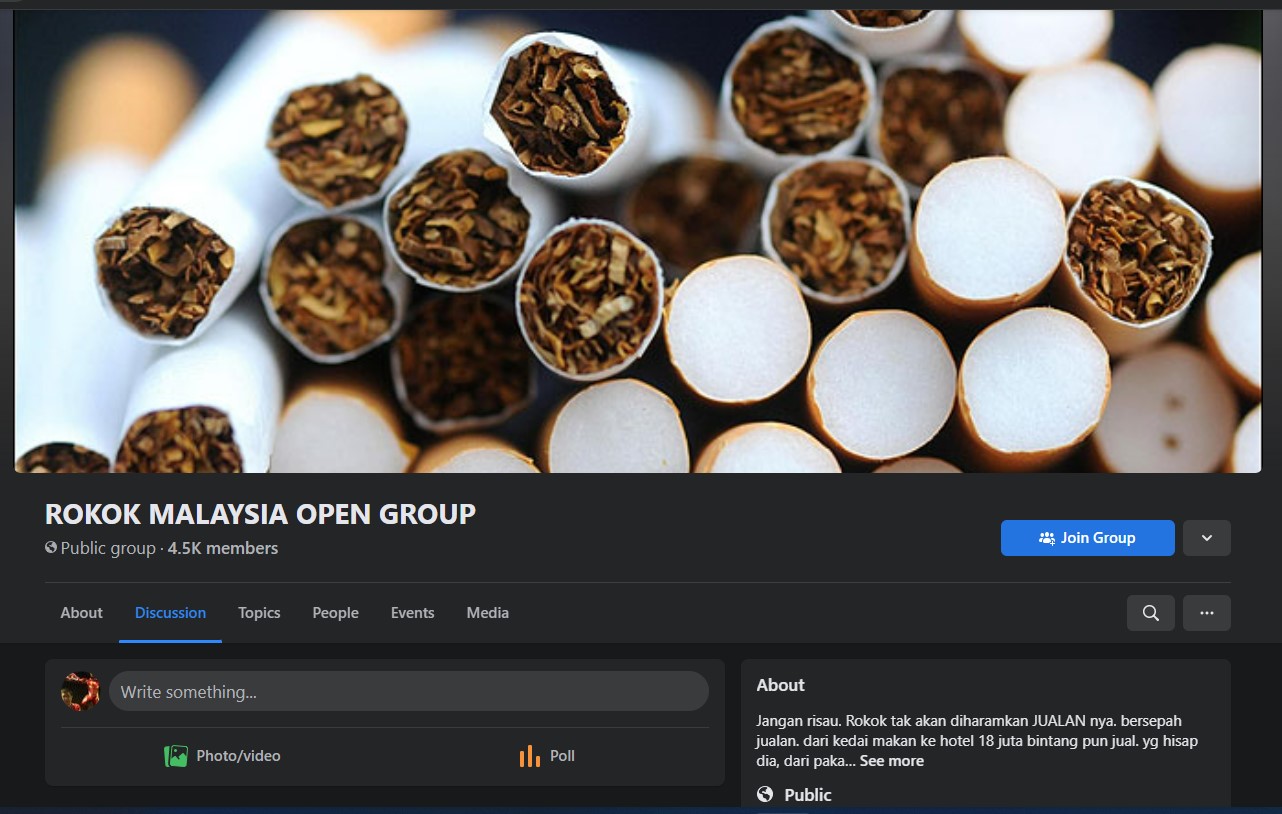The height and width of the screenshot is (814, 1282).
Task: Add a Photo/video to post
Action: click(x=222, y=756)
